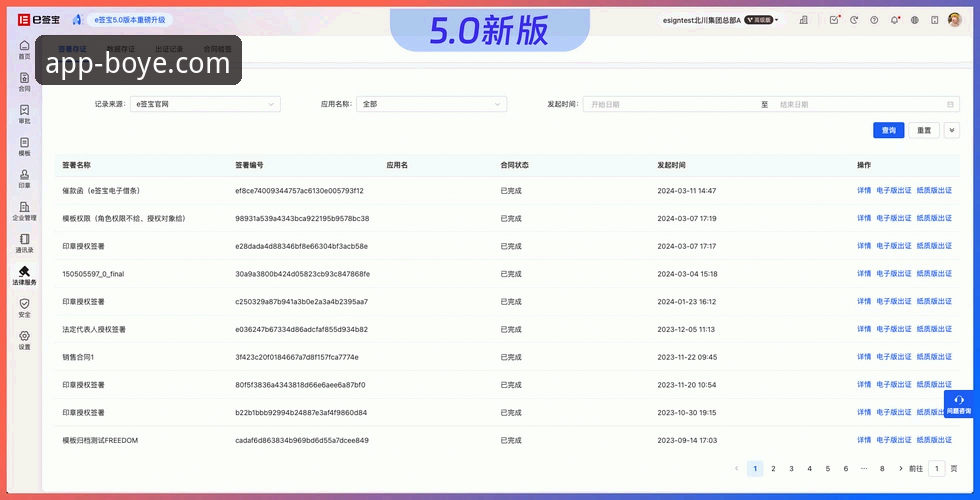Go to page 3 in pagination
Viewport: 980px width, 500px height.
791,468
